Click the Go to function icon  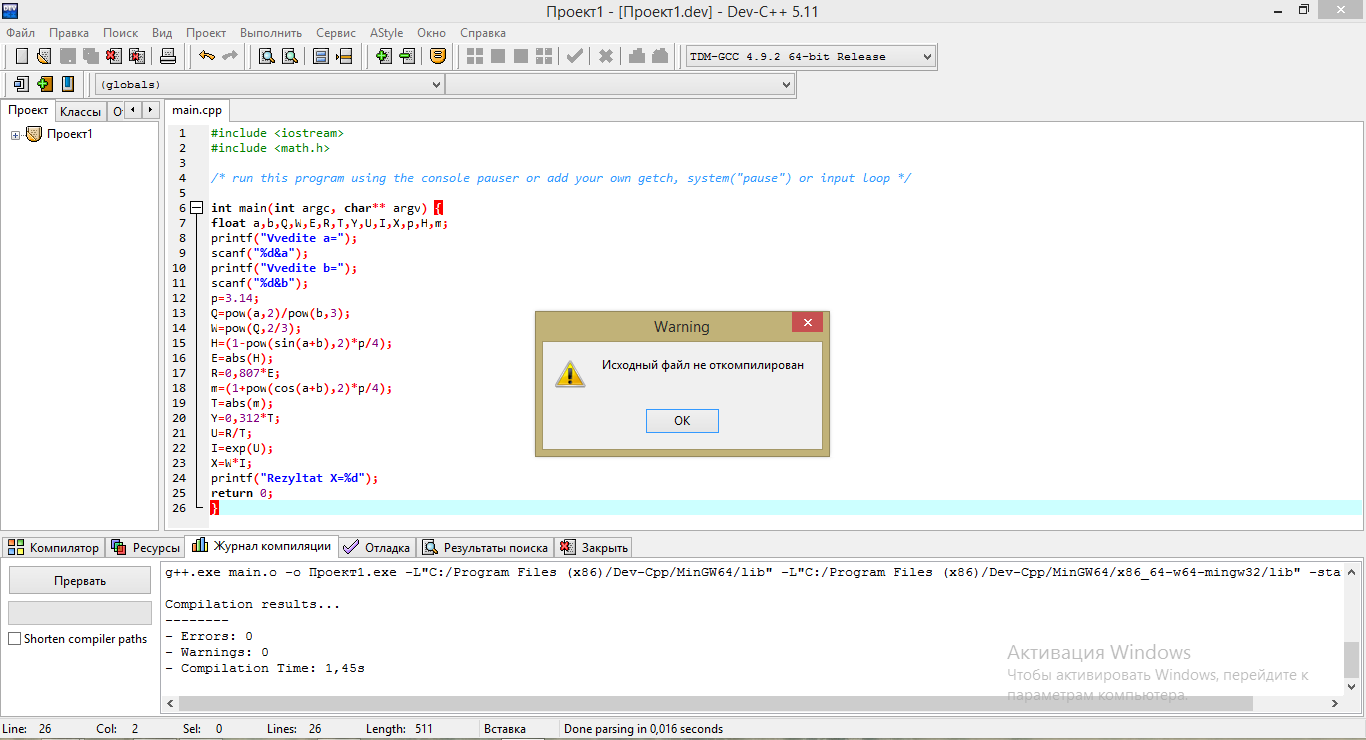point(321,56)
